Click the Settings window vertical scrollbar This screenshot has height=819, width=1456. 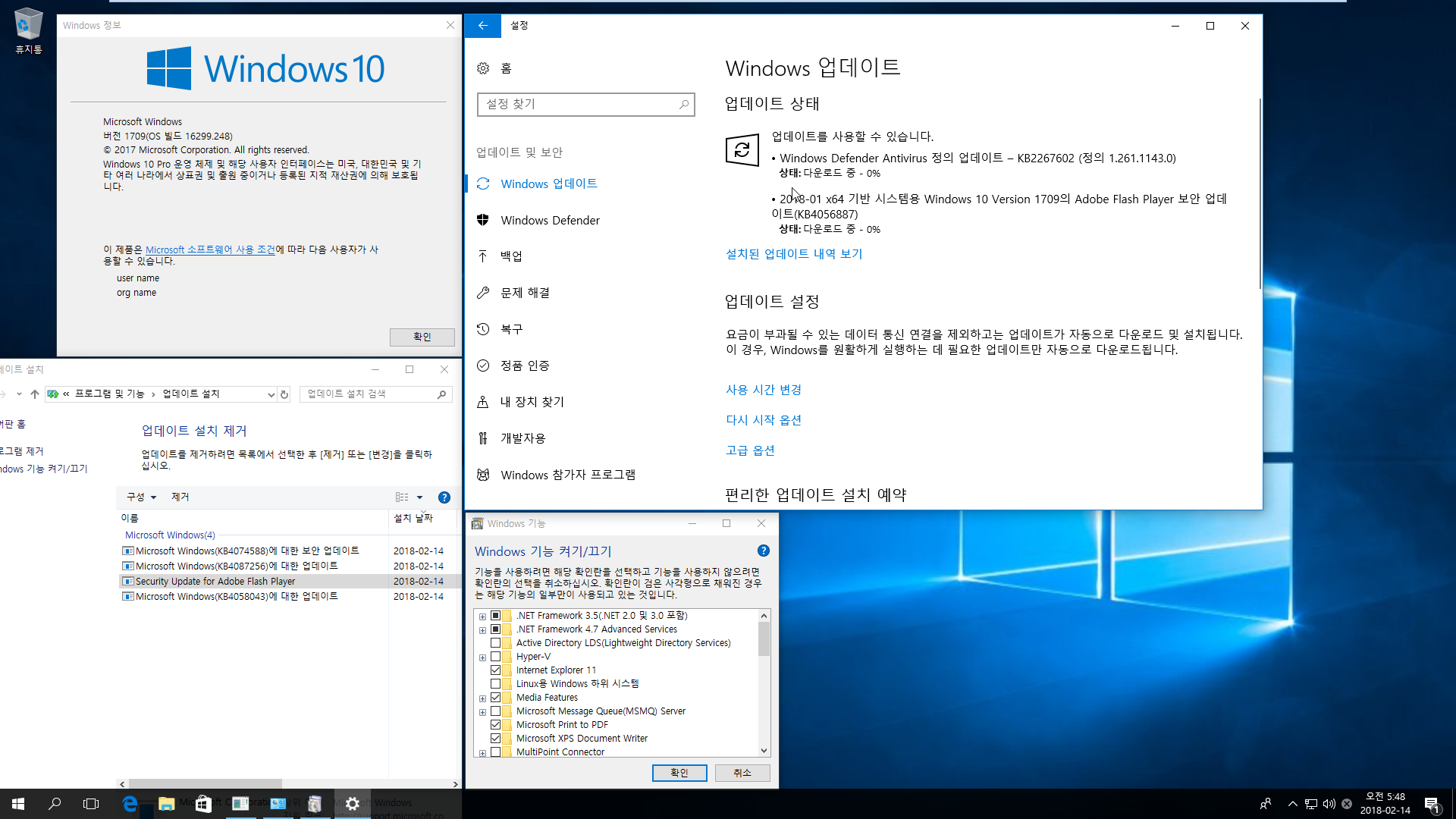tap(1260, 193)
